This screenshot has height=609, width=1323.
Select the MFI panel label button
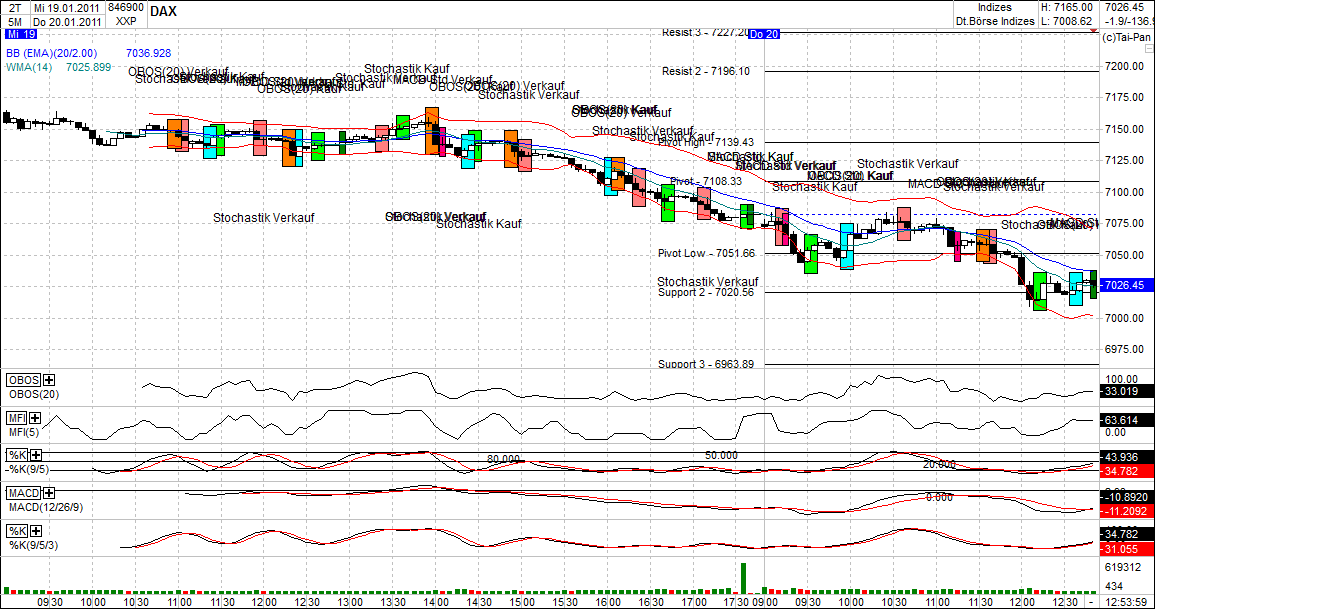(16, 416)
